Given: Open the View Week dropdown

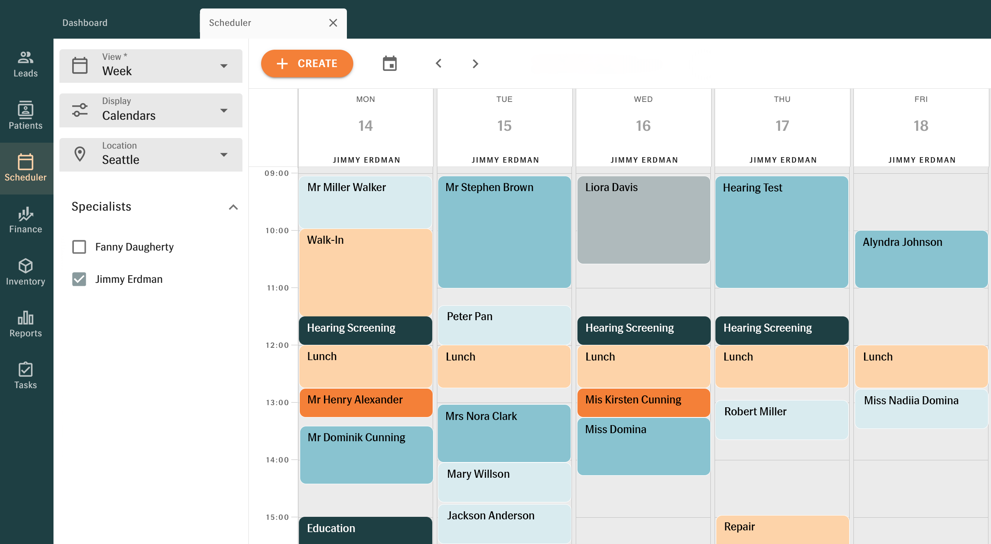Looking at the screenshot, I should [x=151, y=66].
